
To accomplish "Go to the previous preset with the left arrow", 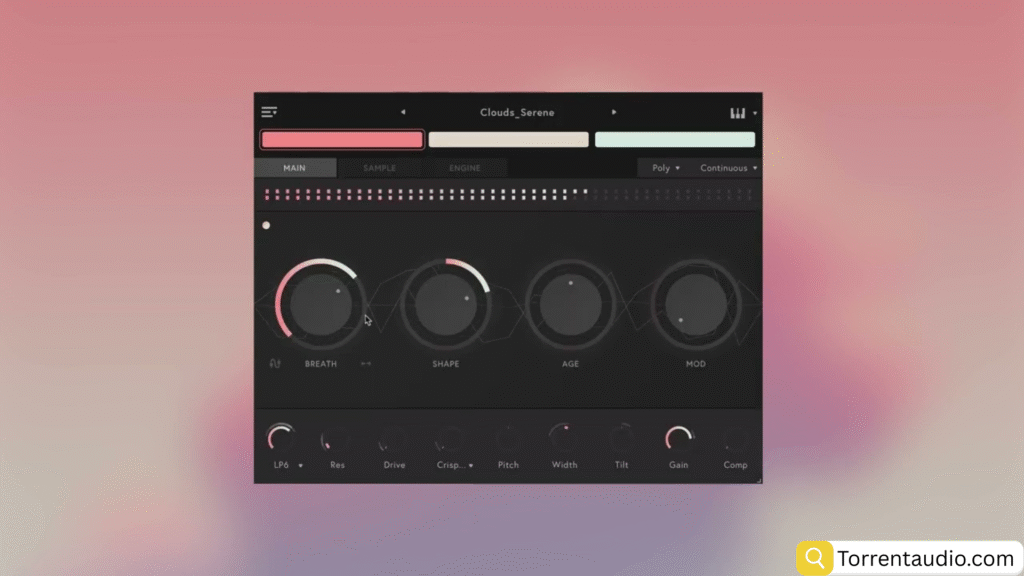I will click(403, 113).
